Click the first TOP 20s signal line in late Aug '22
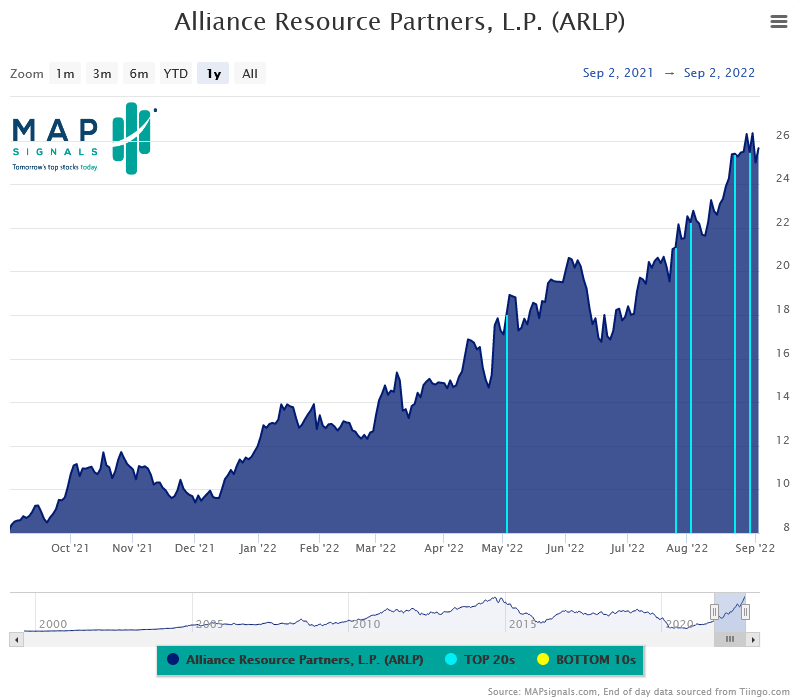Image resolution: width=800 pixels, height=700 pixels. tap(735, 344)
